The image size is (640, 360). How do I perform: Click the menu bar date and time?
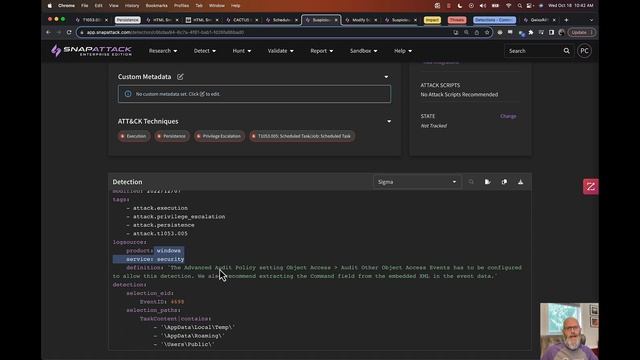pos(571,6)
